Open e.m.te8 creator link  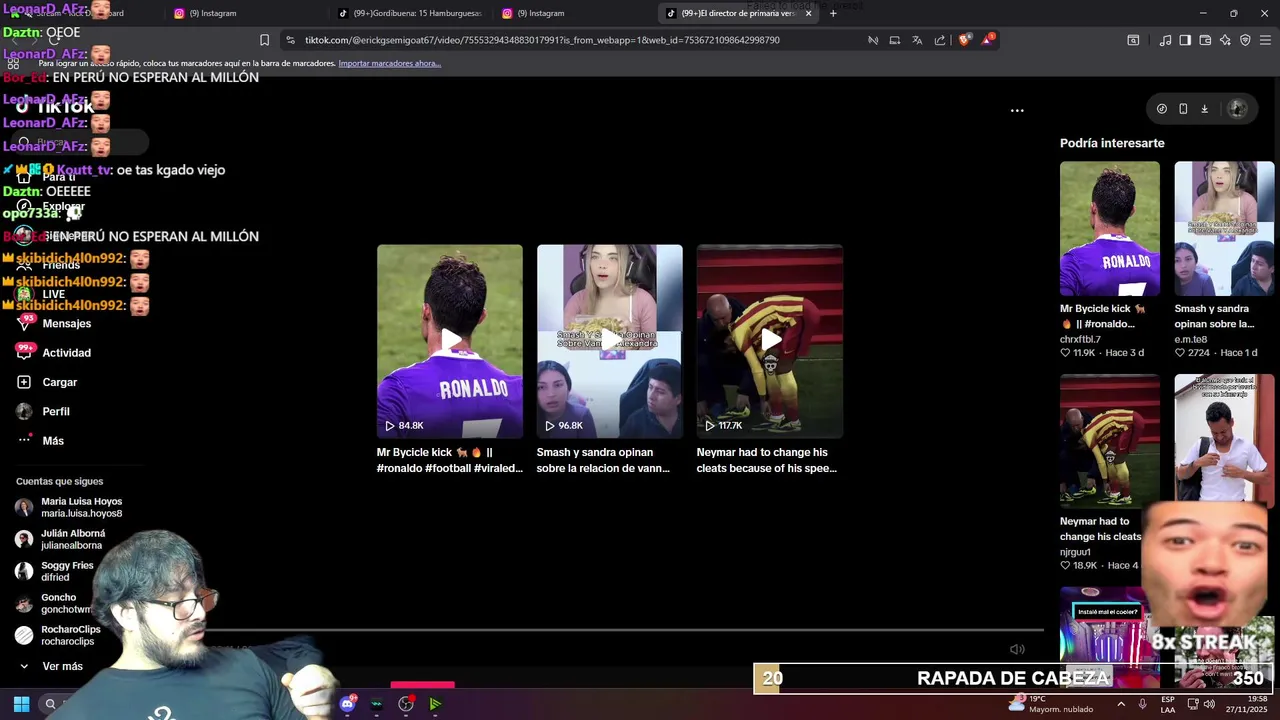pyautogui.click(x=1191, y=339)
